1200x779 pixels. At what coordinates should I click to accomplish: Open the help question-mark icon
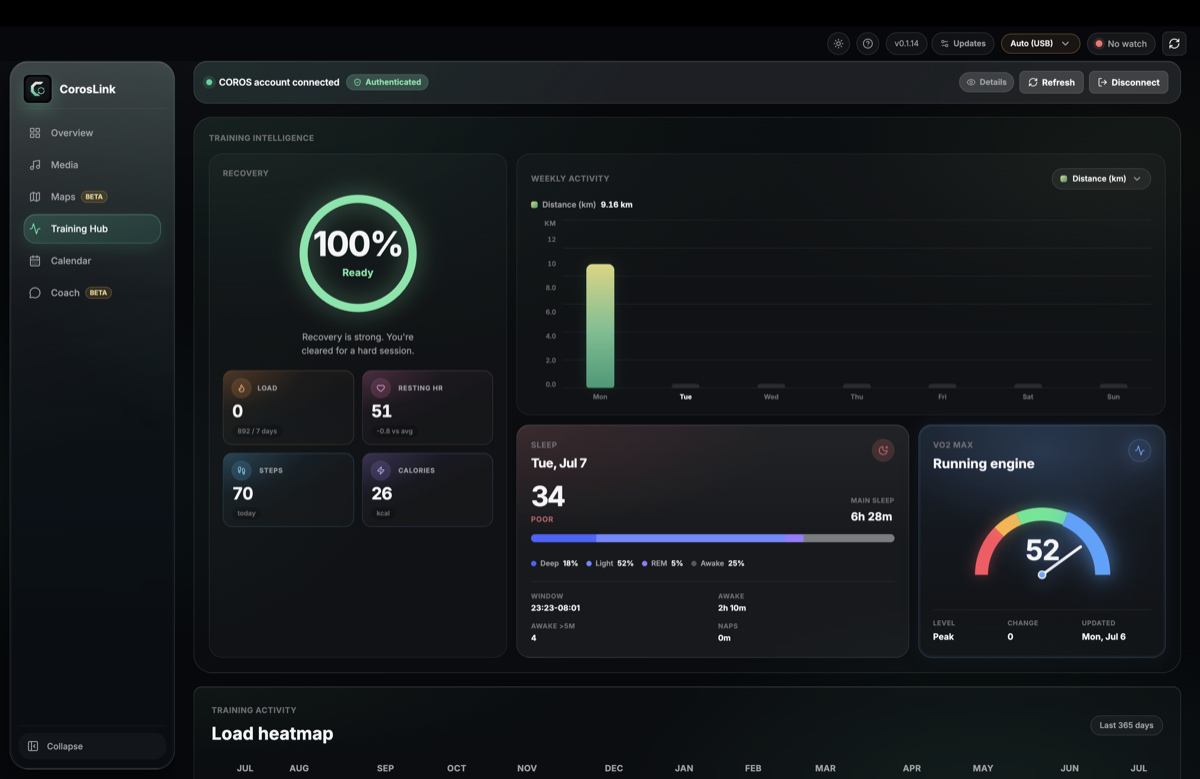(x=868, y=43)
